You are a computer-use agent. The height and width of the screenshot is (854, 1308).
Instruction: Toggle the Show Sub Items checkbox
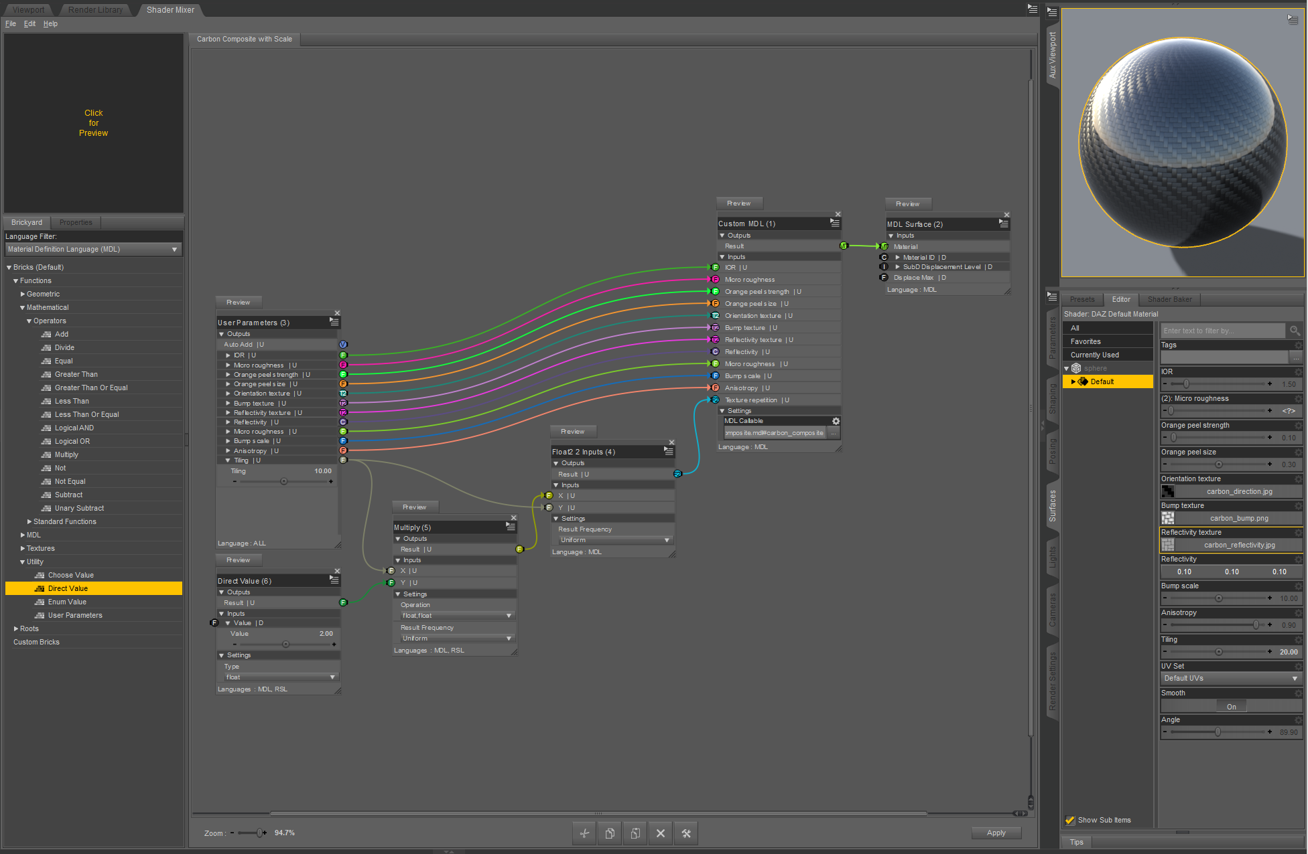pyautogui.click(x=1070, y=820)
